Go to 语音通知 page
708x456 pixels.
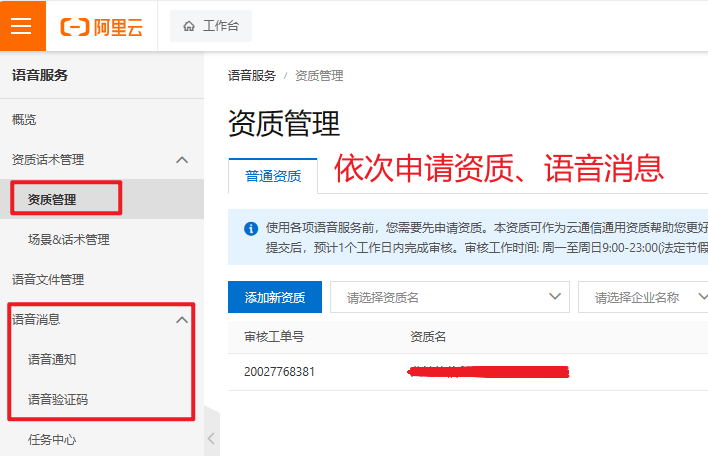click(52, 360)
